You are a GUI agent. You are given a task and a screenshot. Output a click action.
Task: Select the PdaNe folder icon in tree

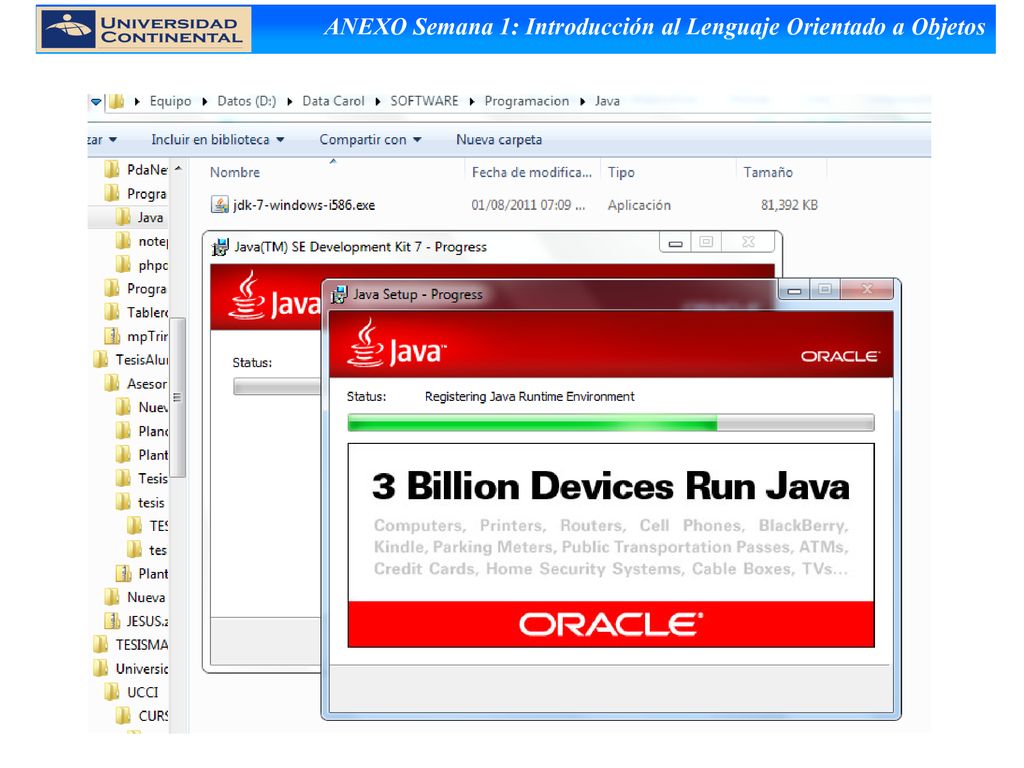coord(112,170)
